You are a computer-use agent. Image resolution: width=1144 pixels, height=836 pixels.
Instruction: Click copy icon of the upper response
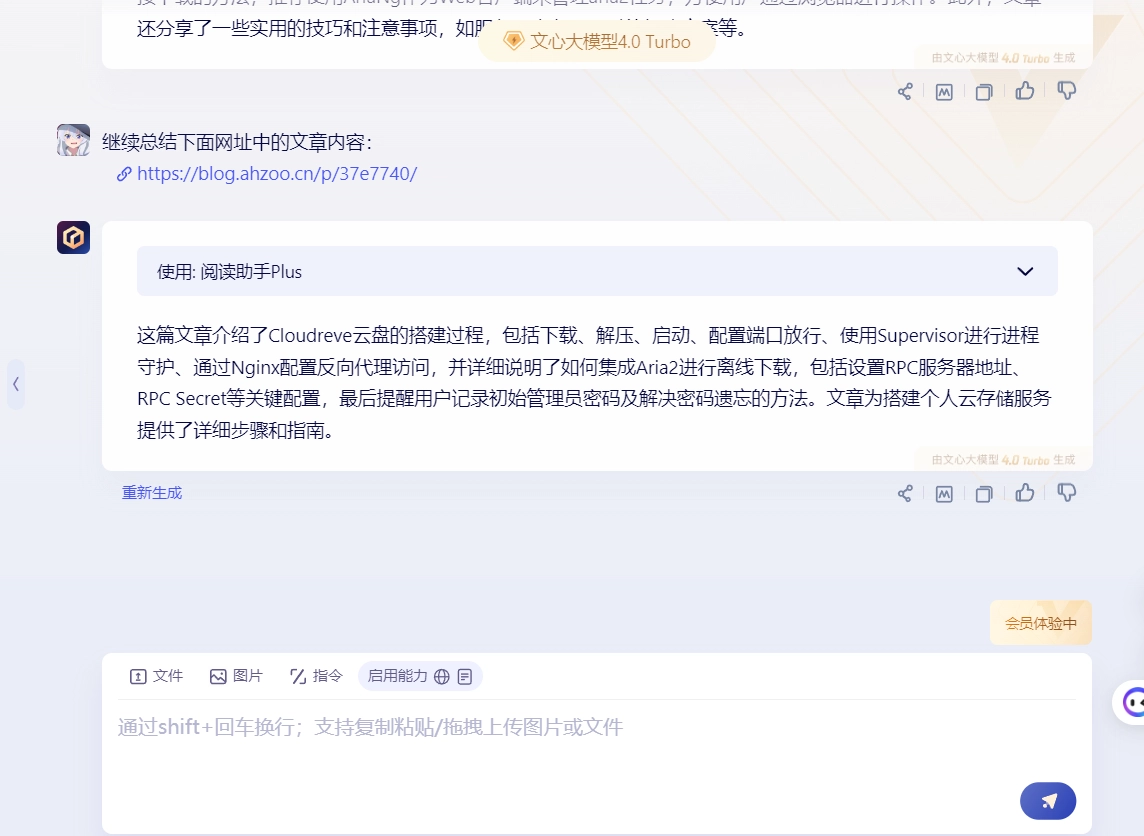(x=984, y=92)
